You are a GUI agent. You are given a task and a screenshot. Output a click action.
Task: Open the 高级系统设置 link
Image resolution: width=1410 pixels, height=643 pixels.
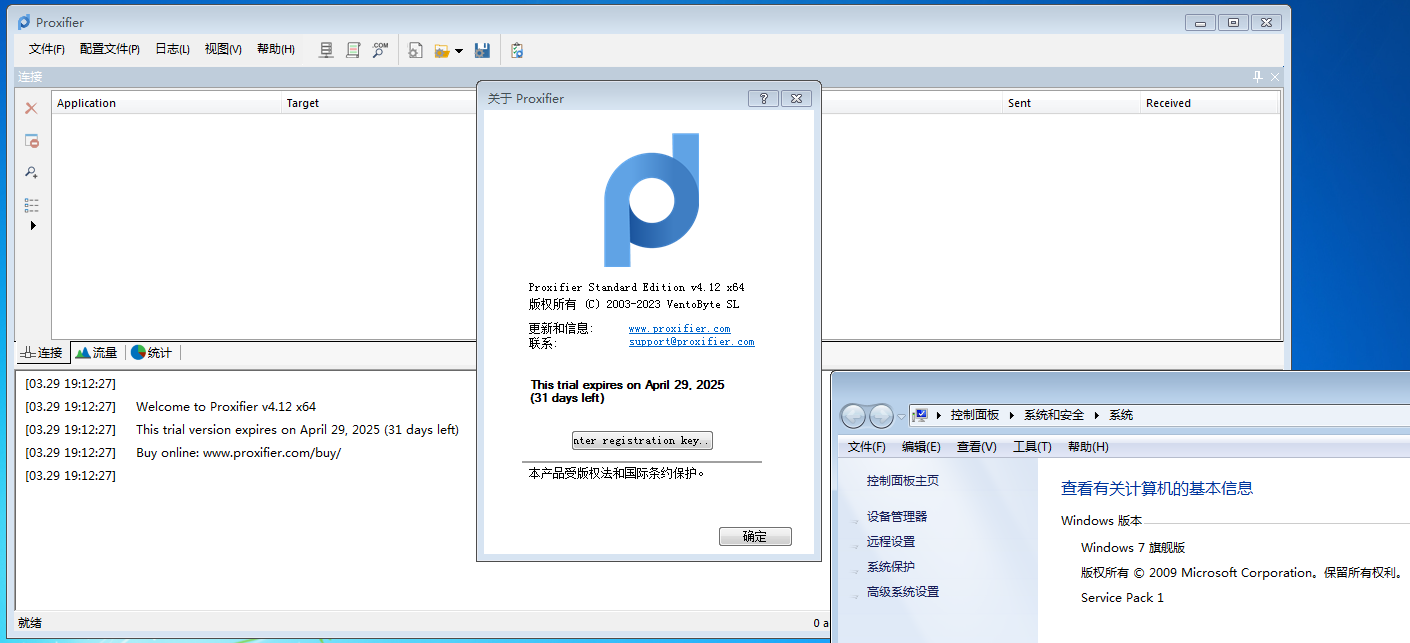(x=903, y=592)
